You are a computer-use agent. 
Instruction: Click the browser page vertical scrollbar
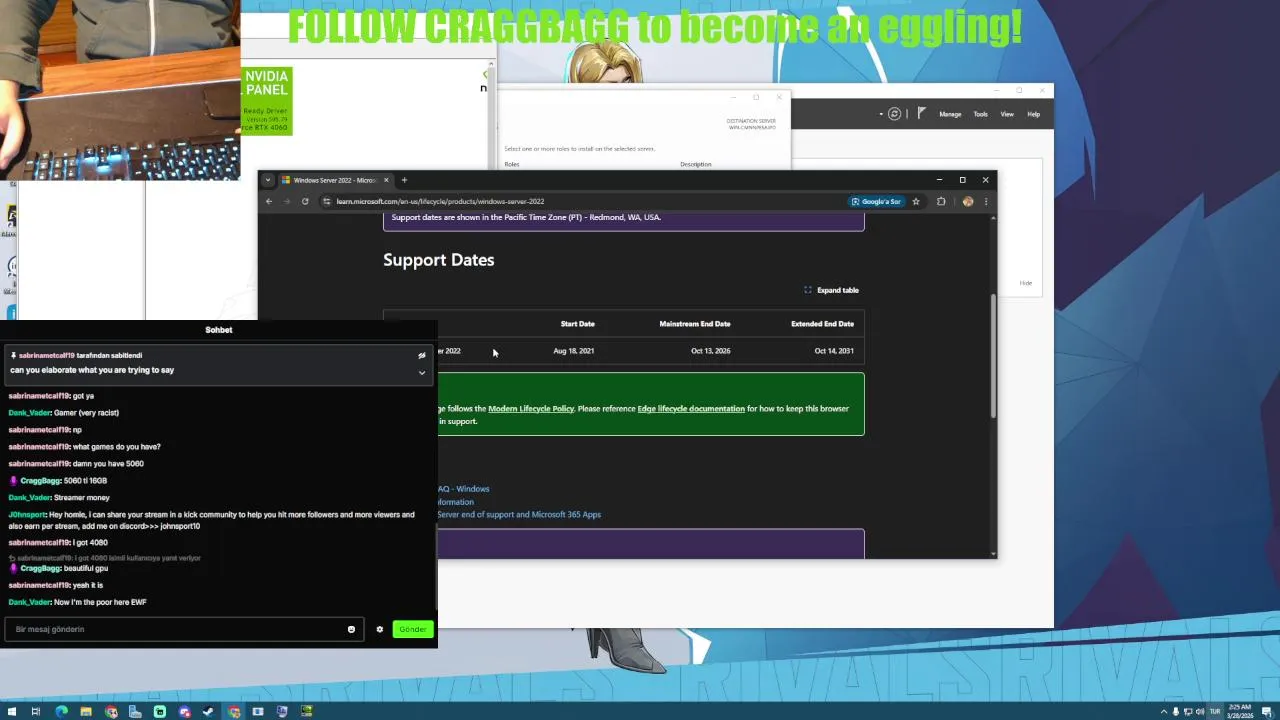(x=993, y=355)
